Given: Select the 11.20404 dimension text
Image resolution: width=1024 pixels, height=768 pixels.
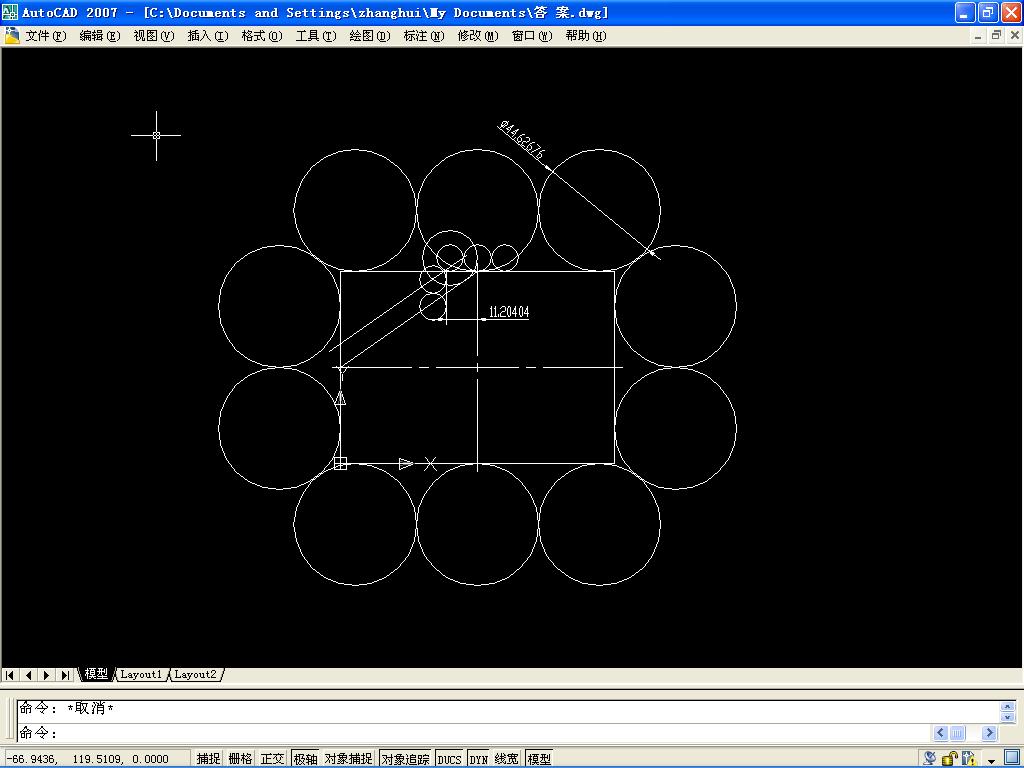Looking at the screenshot, I should click(x=509, y=312).
